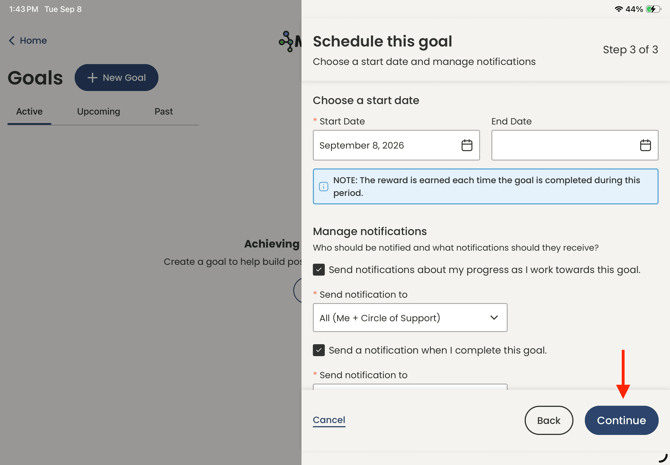Uncheck the goal completion notification checkbox
The height and width of the screenshot is (465, 670).
(x=319, y=350)
